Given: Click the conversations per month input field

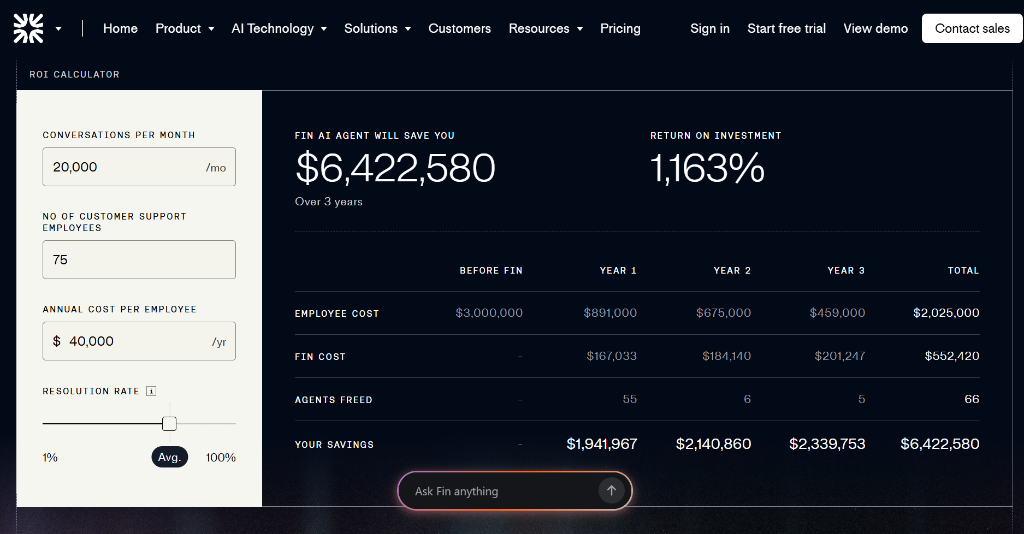Looking at the screenshot, I should 139,166.
